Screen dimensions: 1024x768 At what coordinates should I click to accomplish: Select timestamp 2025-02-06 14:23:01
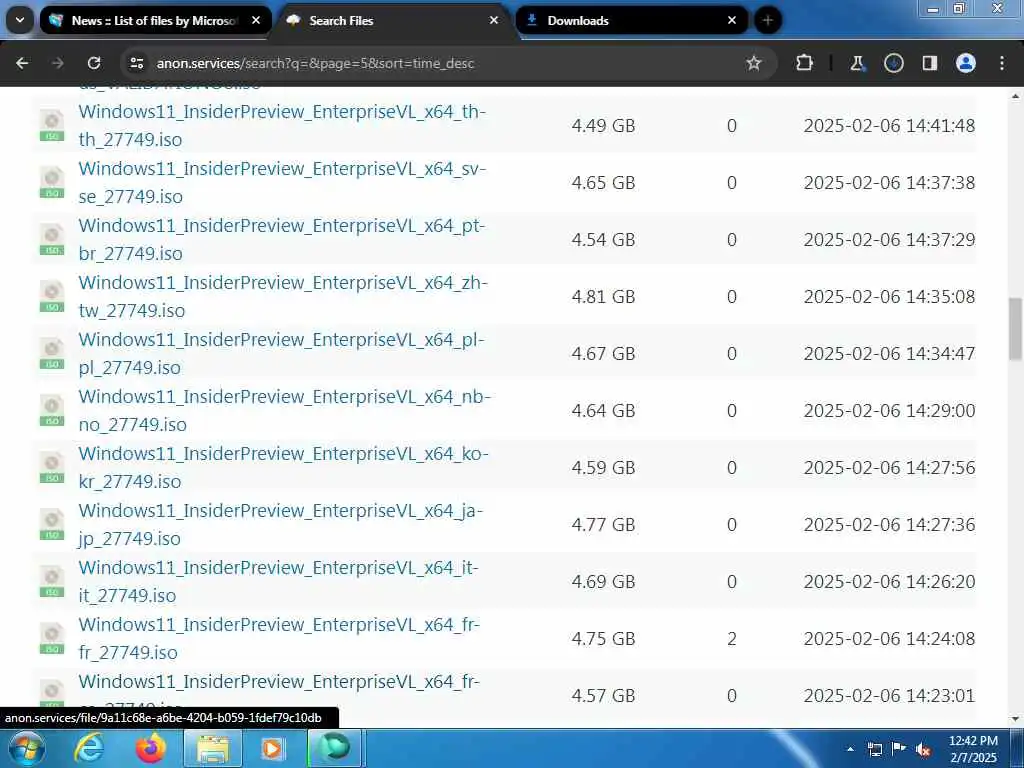click(889, 695)
